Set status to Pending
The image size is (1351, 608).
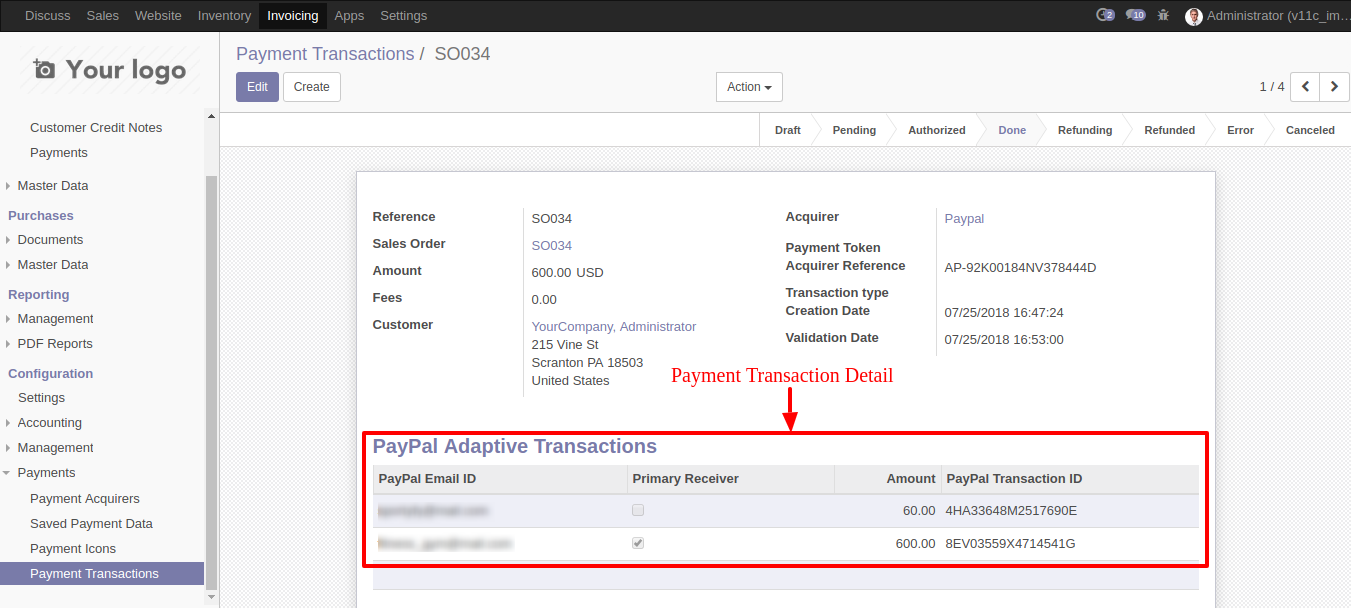point(854,130)
